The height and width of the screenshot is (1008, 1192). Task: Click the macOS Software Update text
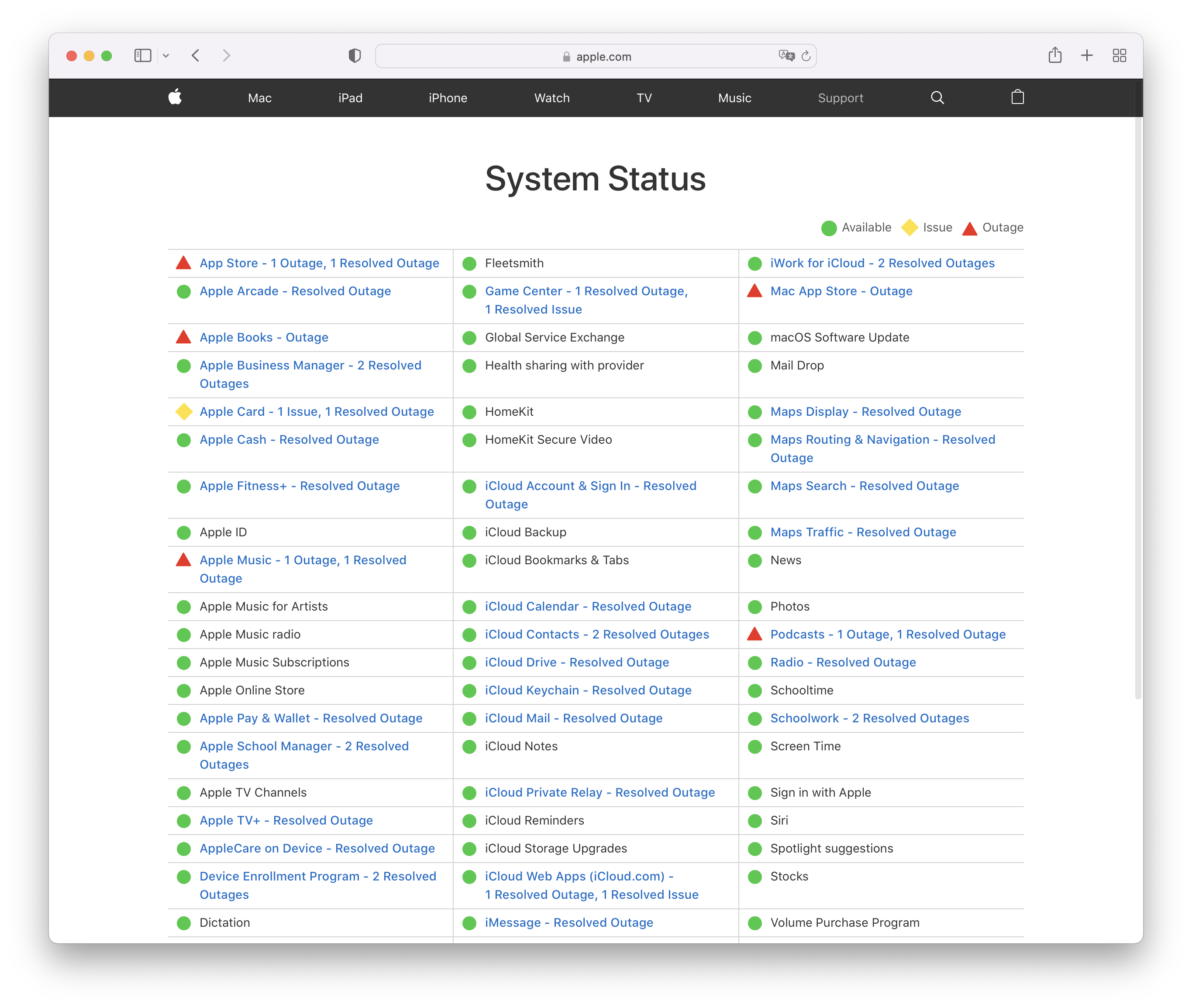pyautogui.click(x=840, y=337)
